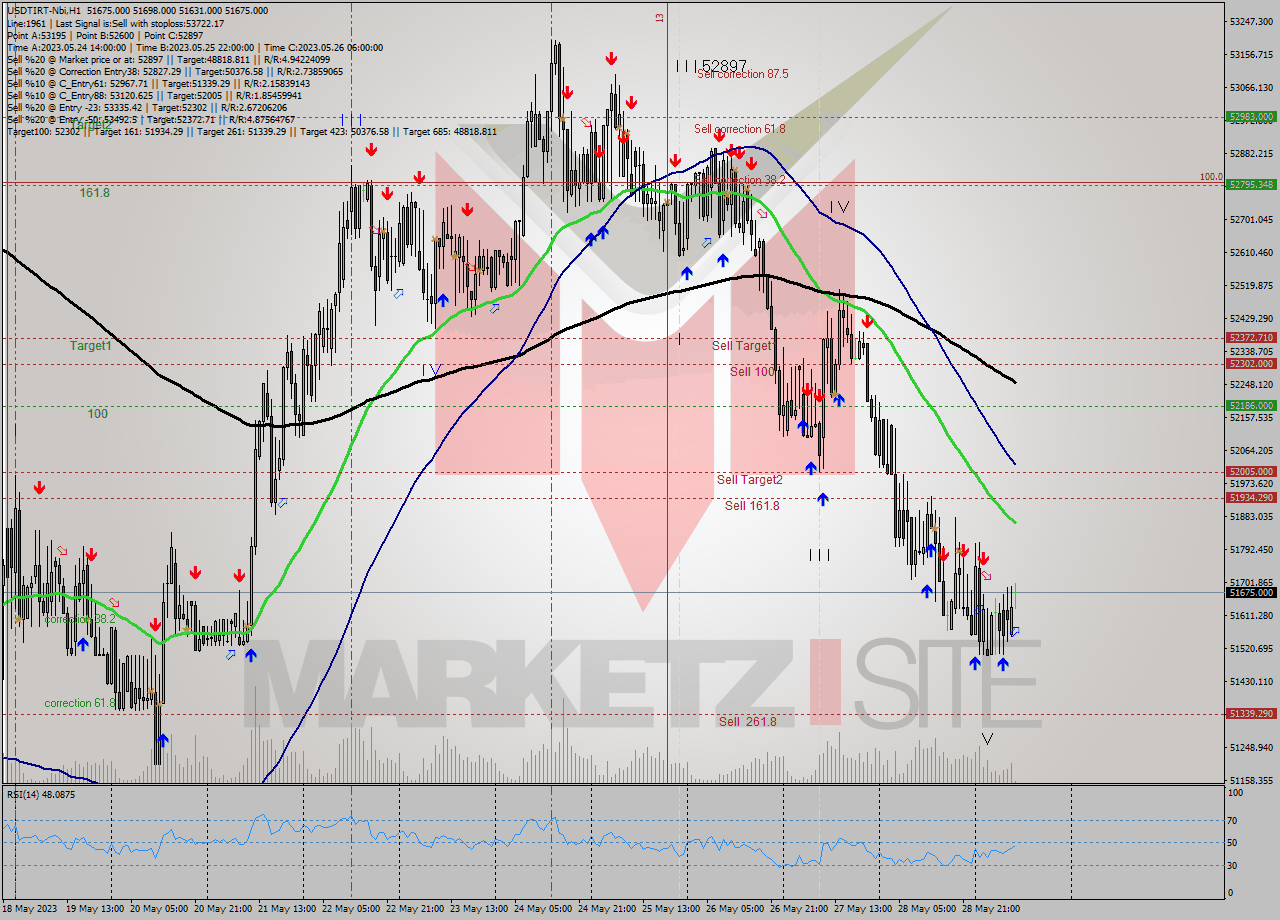Click the green 'correction 61.8' label
Image resolution: width=1280 pixels, height=920 pixels.
coord(82,703)
